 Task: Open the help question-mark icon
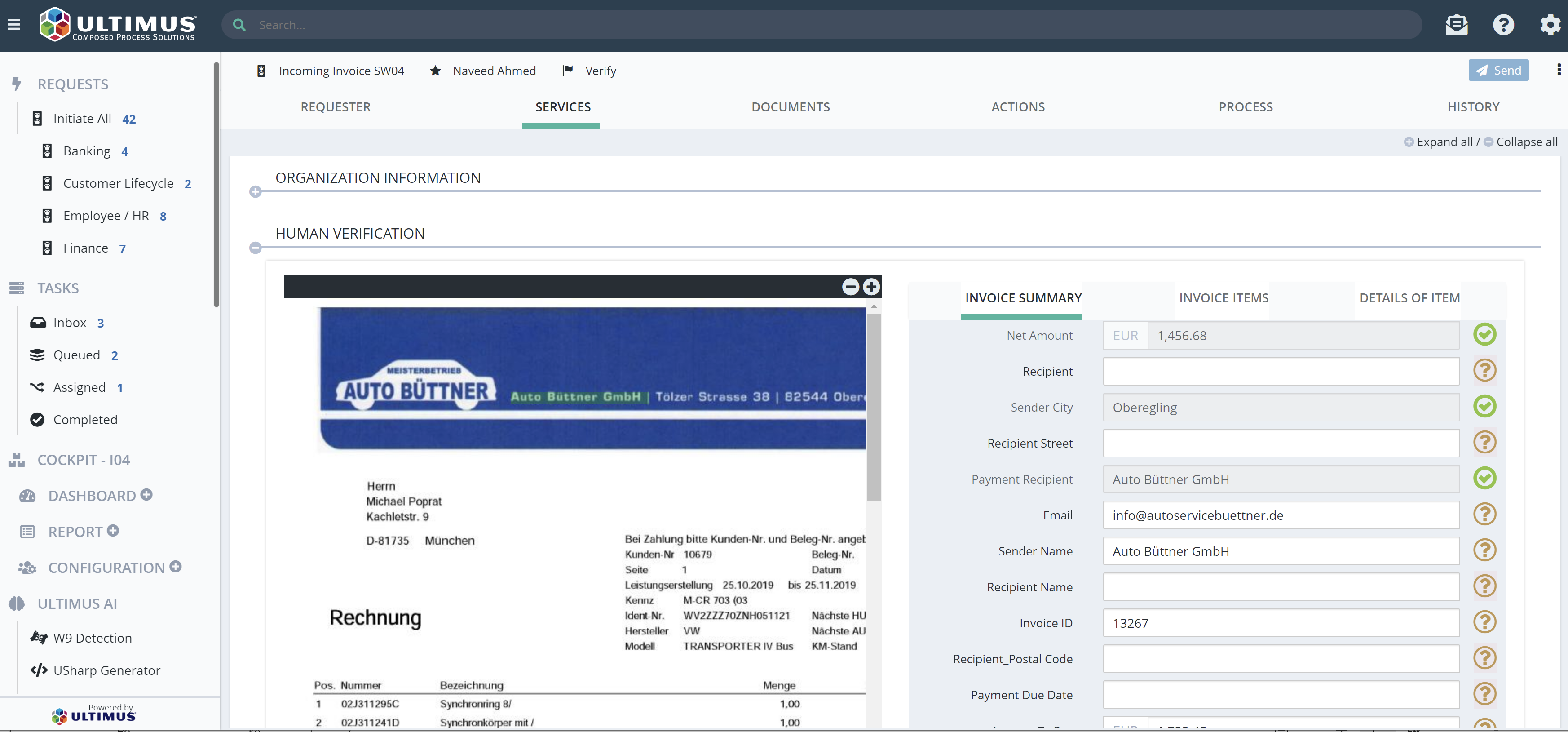point(1503,24)
